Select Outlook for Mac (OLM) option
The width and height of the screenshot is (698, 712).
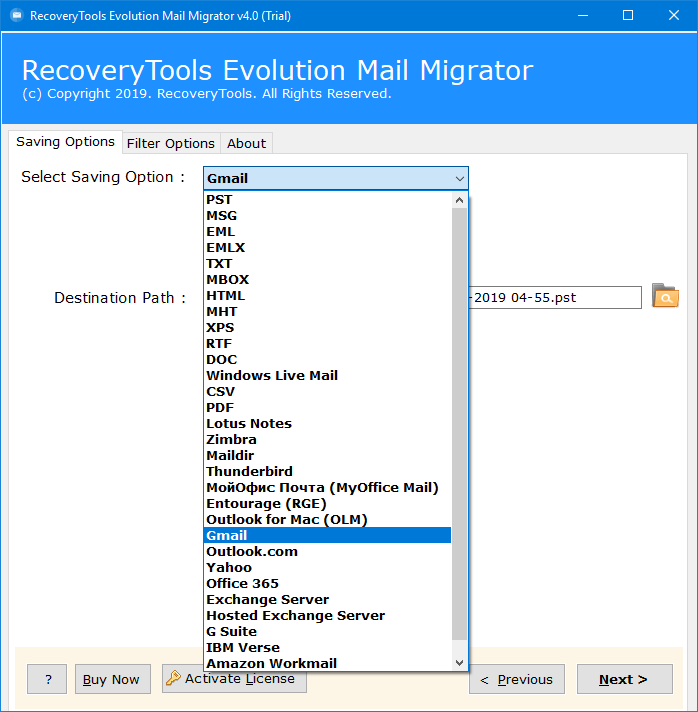click(x=328, y=519)
